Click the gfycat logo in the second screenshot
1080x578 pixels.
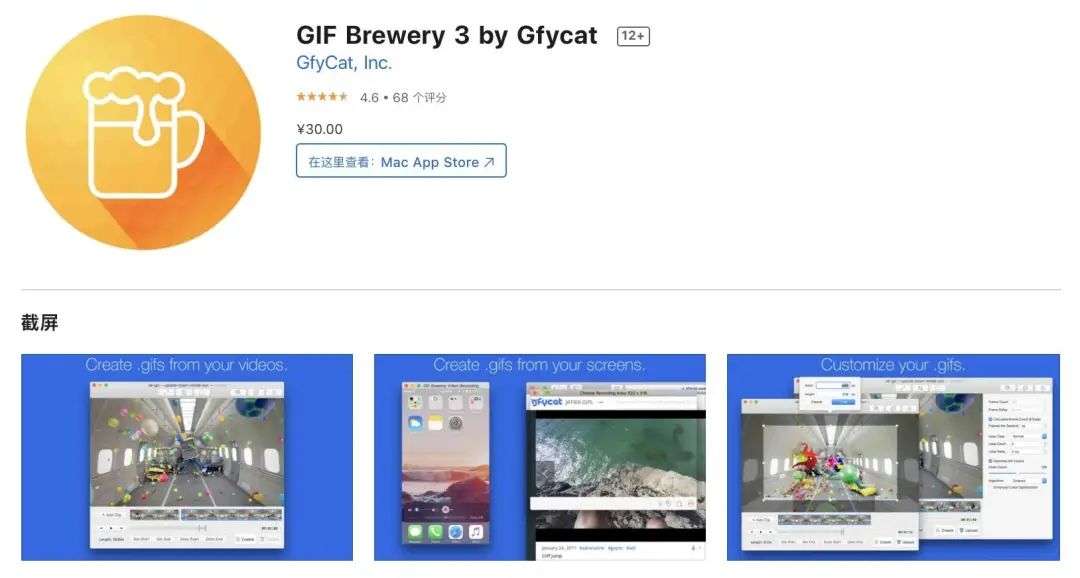[547, 402]
